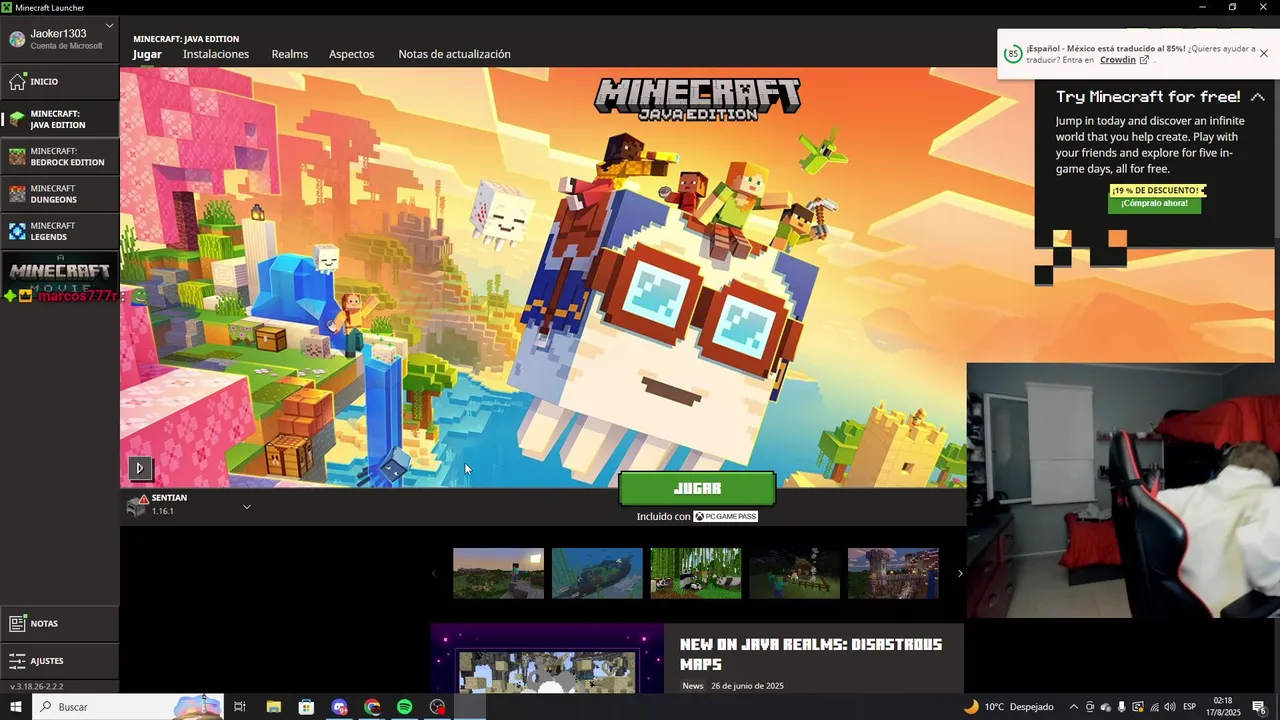Open the dark night-scene screenshot thumbnail
The width and height of the screenshot is (1280, 720).
[795, 573]
